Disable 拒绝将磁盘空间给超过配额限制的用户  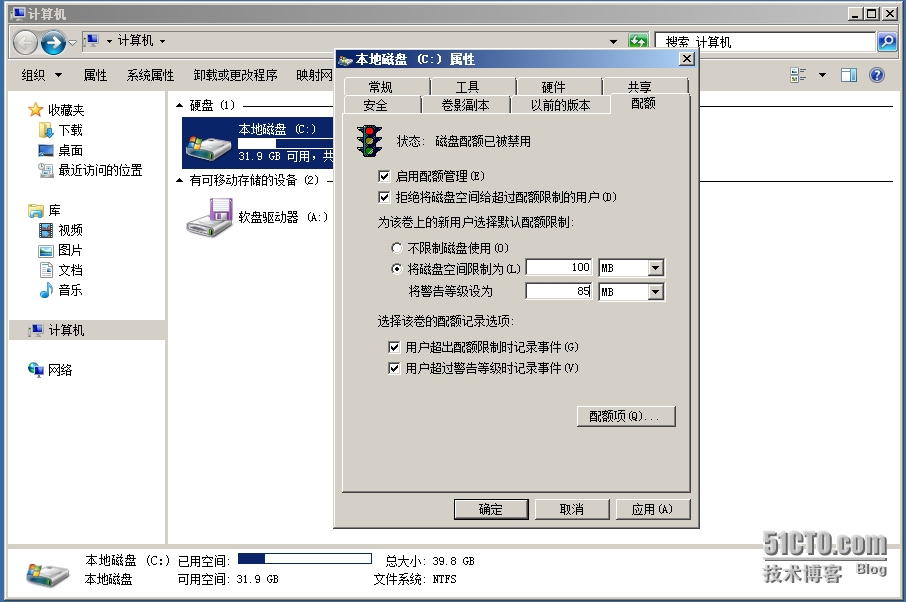tap(385, 196)
